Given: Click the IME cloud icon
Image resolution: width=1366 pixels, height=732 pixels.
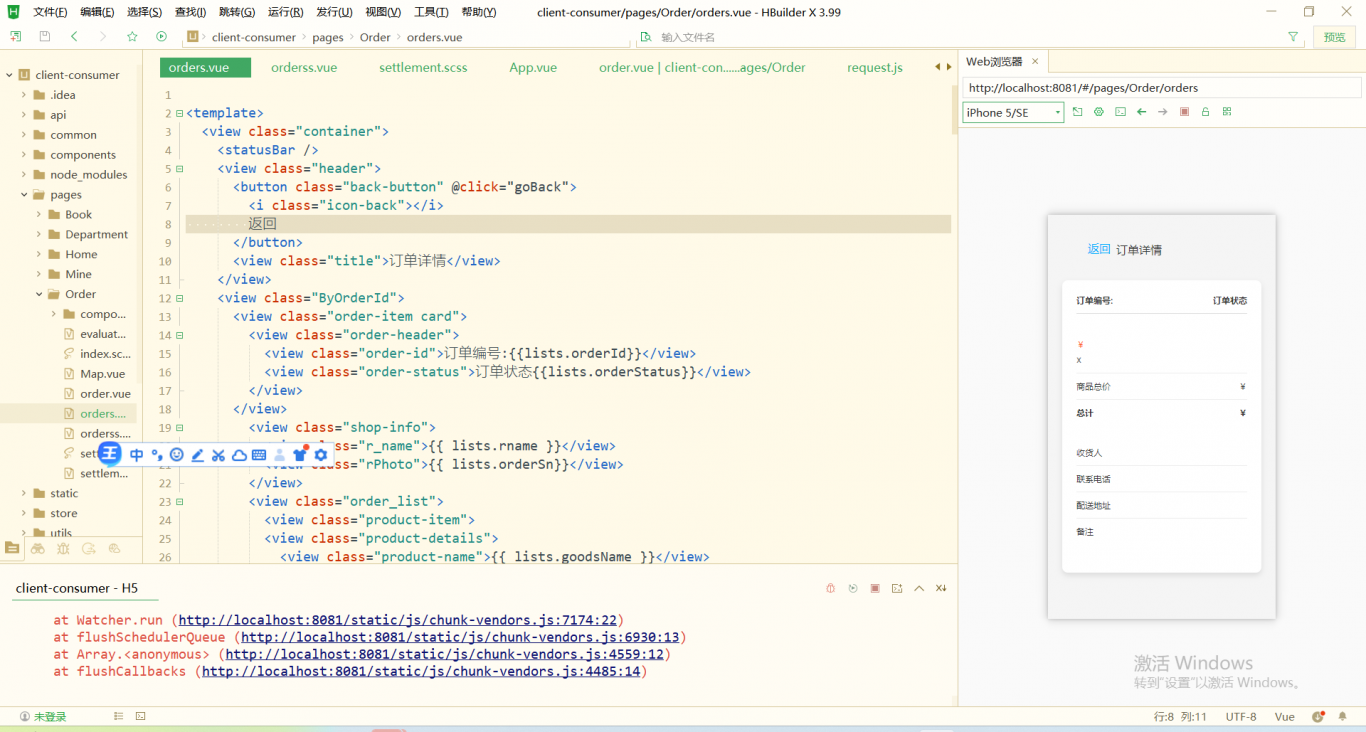Looking at the screenshot, I should click(x=239, y=455).
